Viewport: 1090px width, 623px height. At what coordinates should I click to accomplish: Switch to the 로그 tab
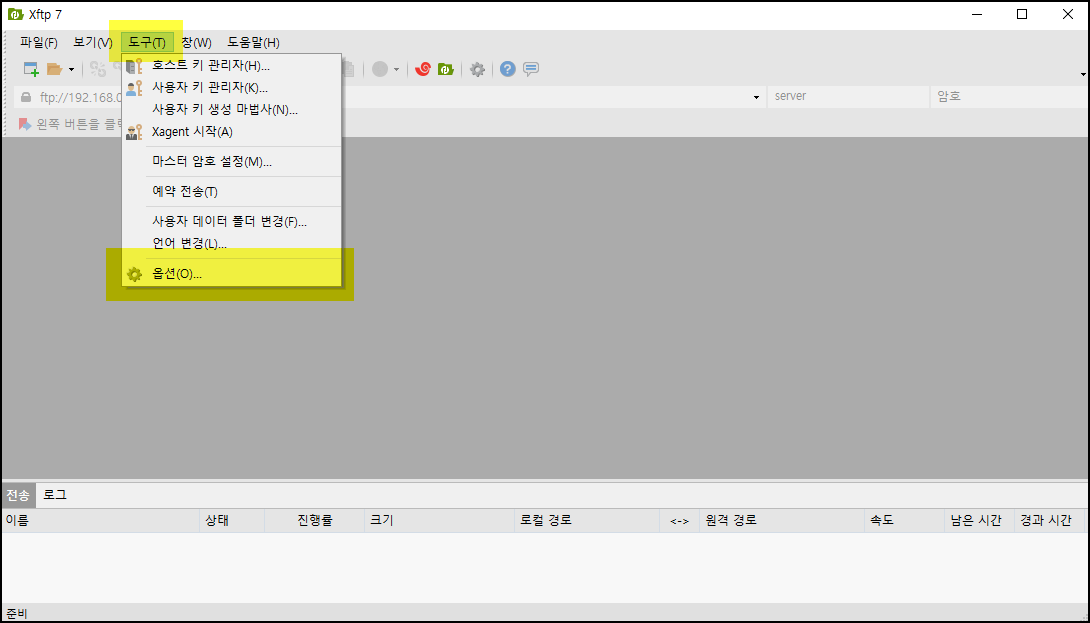[55, 496]
